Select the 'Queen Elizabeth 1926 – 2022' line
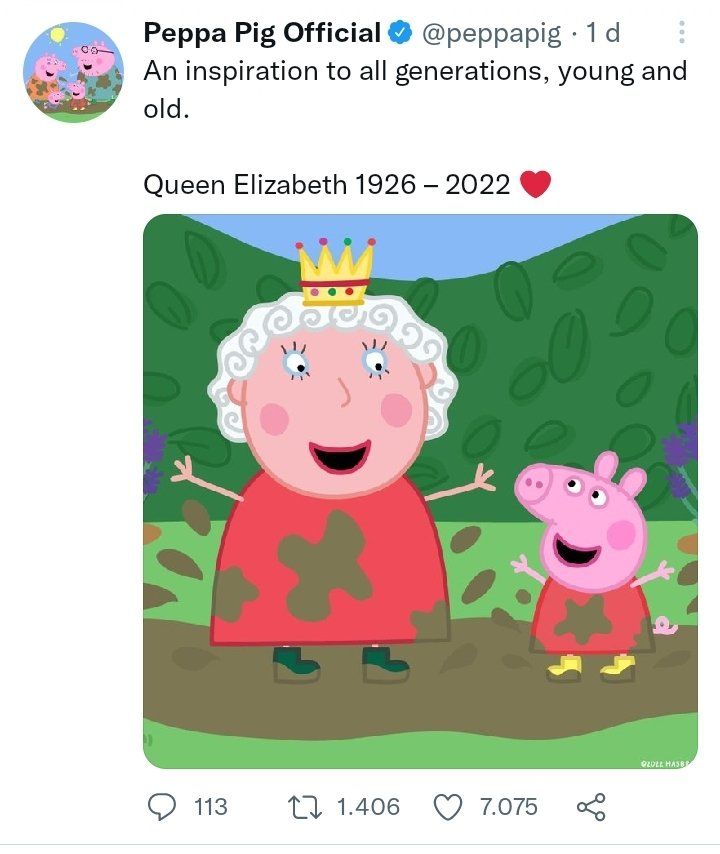This screenshot has width=720, height=854. pyautogui.click(x=327, y=185)
